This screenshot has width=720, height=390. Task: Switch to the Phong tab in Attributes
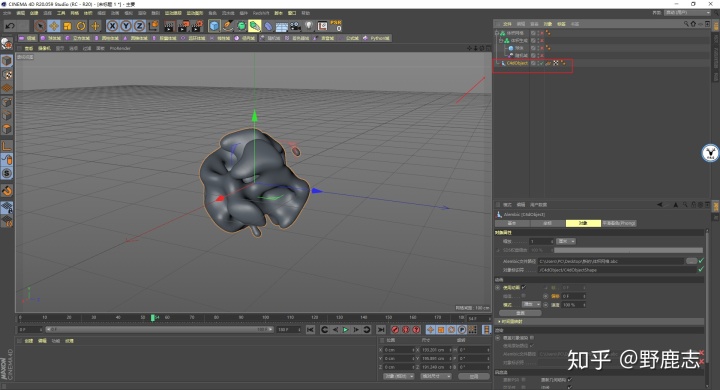pyautogui.click(x=619, y=223)
